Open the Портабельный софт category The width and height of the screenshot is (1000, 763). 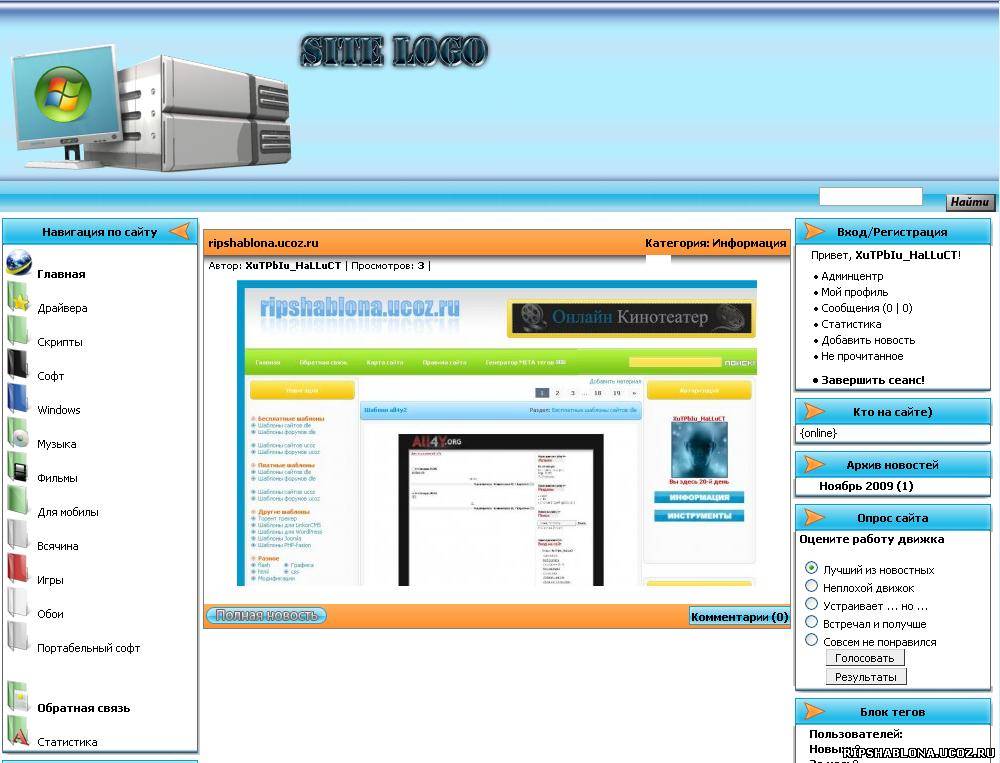89,648
